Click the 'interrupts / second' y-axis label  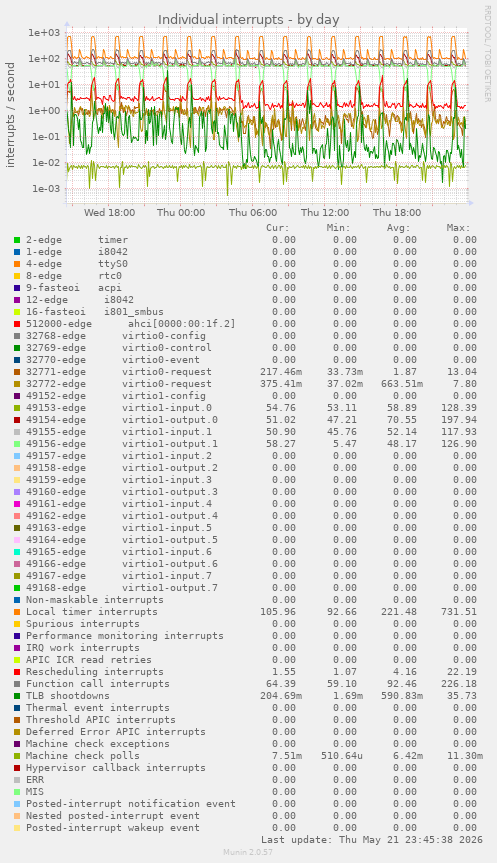tap(10, 114)
